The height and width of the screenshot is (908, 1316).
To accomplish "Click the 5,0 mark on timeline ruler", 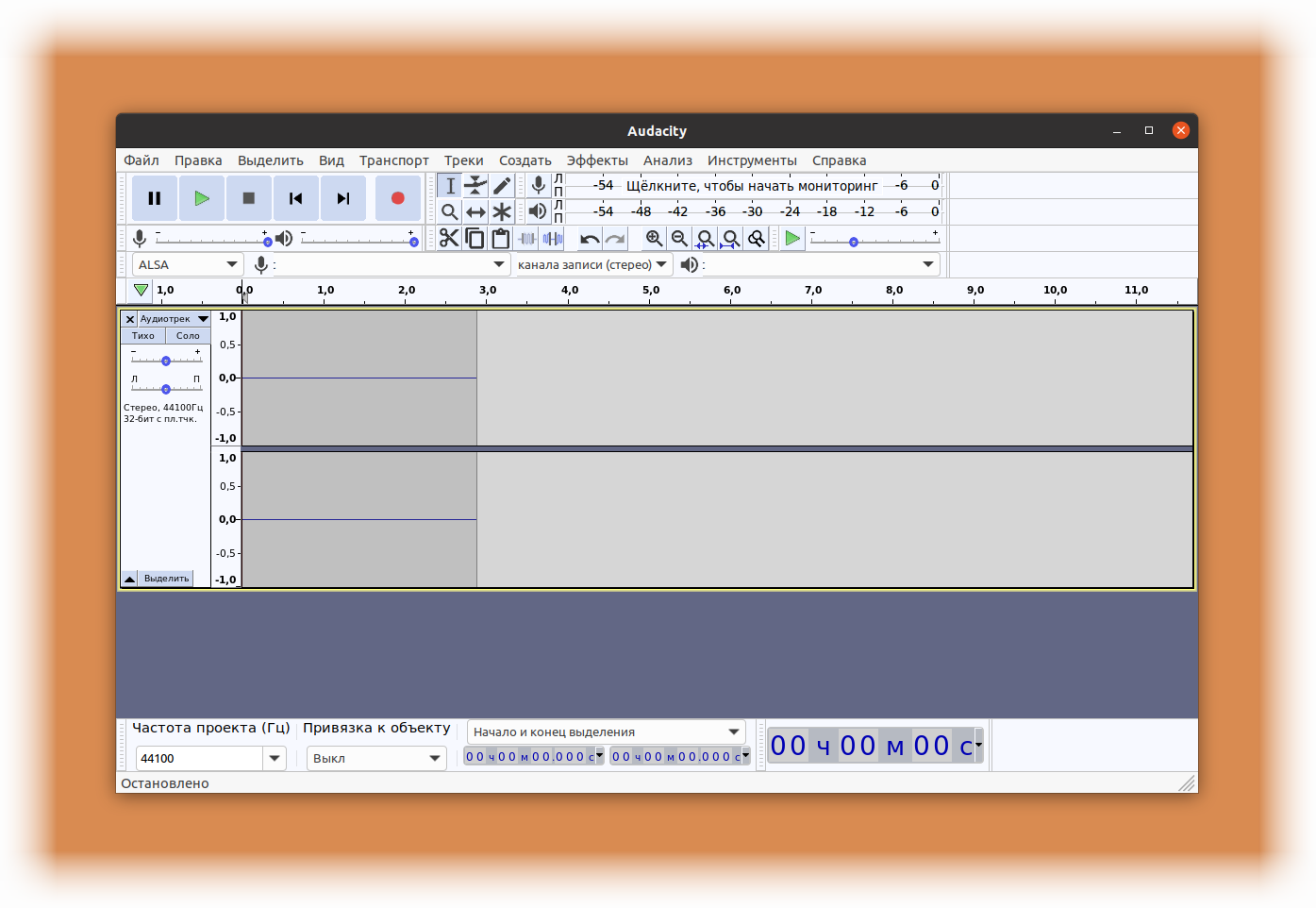I will click(x=651, y=290).
